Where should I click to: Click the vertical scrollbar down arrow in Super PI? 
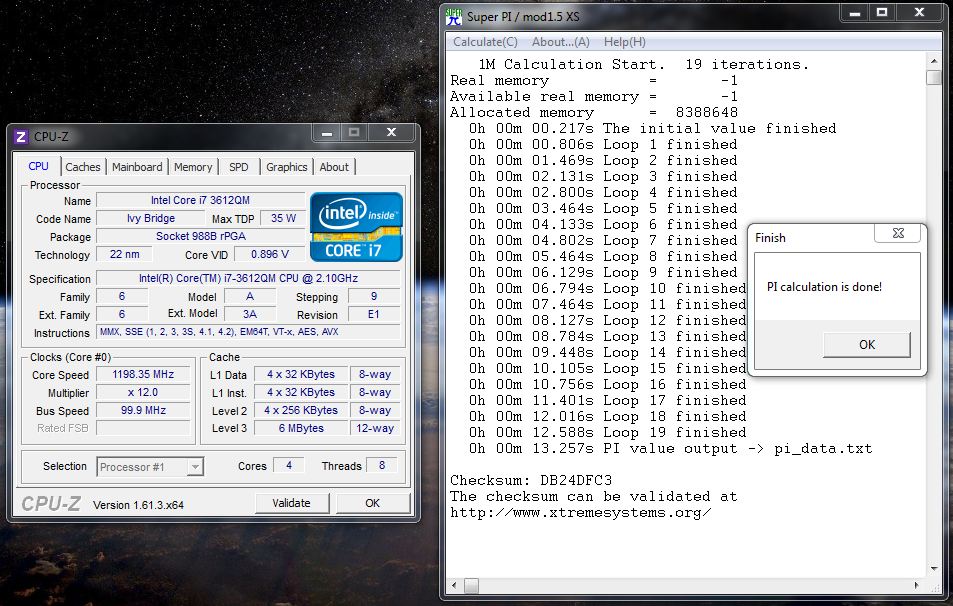934,570
